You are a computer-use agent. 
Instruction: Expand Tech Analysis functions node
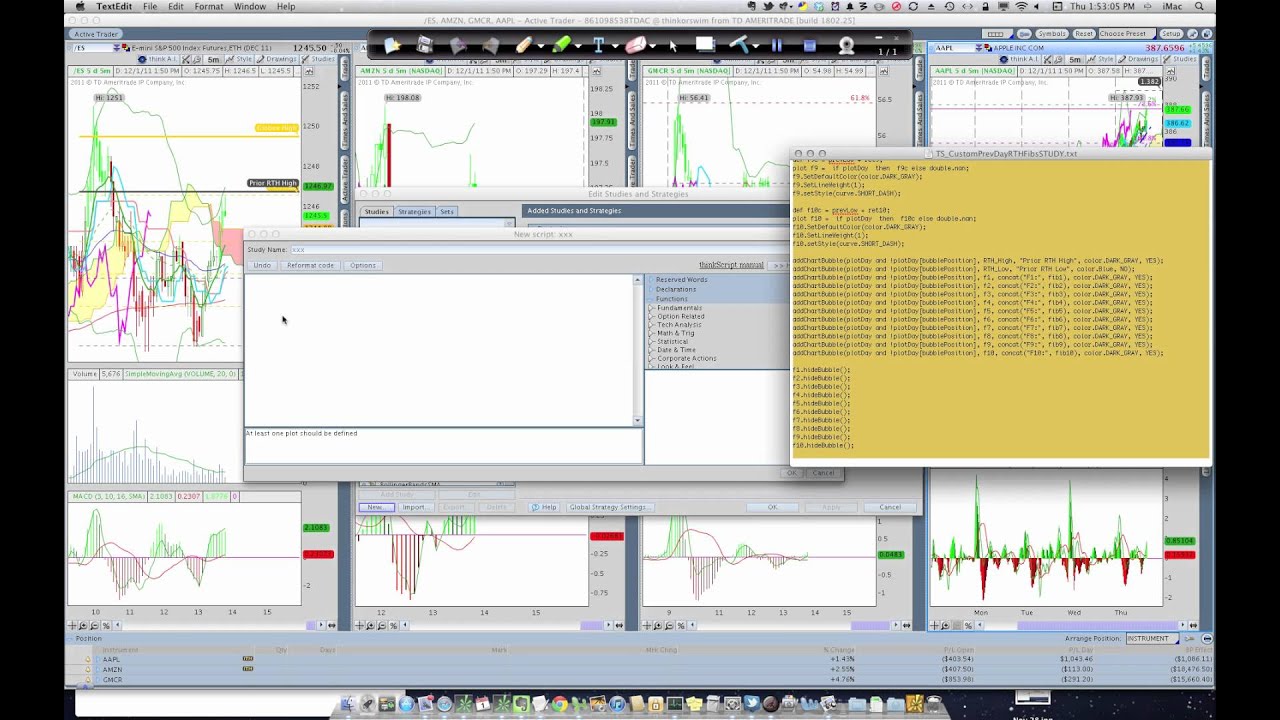click(x=652, y=325)
